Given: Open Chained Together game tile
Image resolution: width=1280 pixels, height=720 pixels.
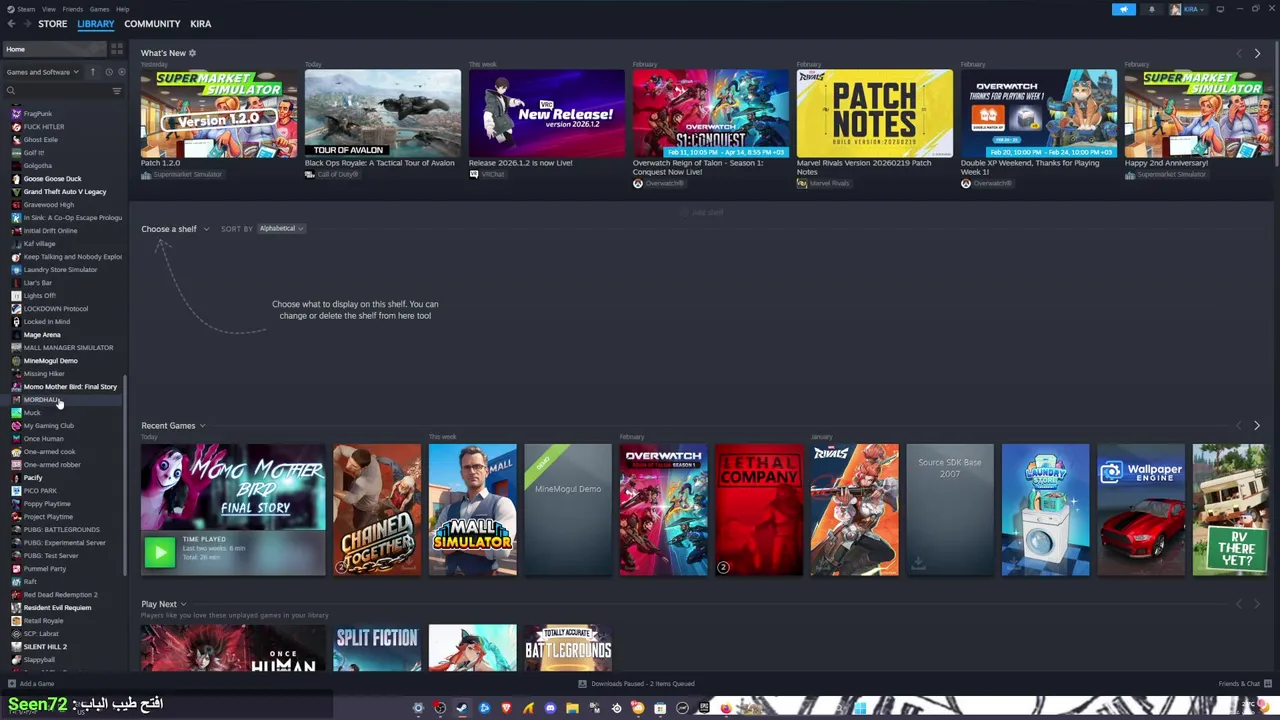Looking at the screenshot, I should coord(377,510).
